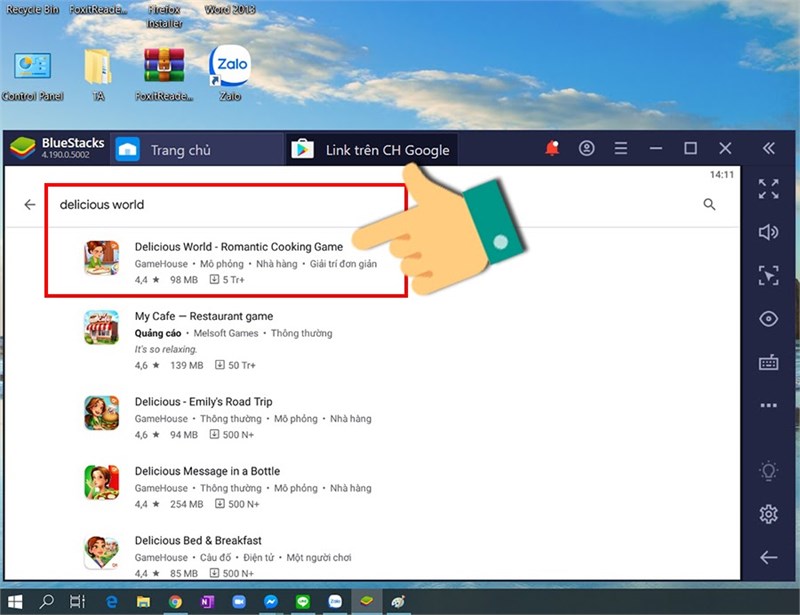Toggle fullscreen mode in the sidebar
This screenshot has height=615, width=800.
click(x=768, y=189)
